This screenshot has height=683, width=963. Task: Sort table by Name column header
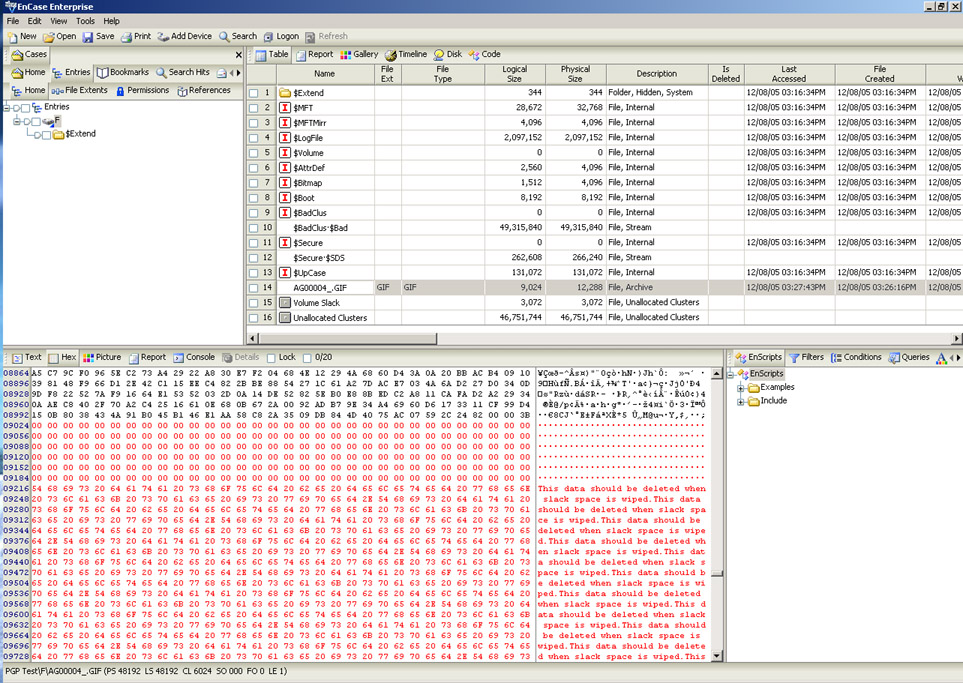[x=325, y=74]
